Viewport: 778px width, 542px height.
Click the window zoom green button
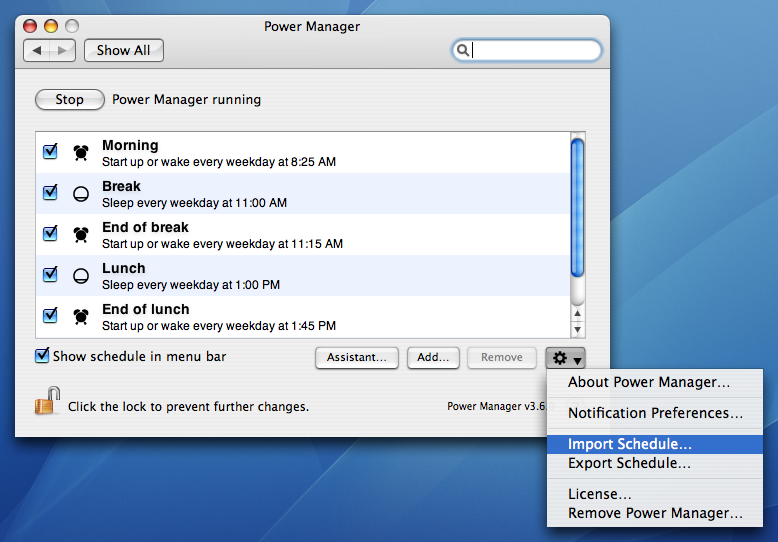pyautogui.click(x=72, y=26)
